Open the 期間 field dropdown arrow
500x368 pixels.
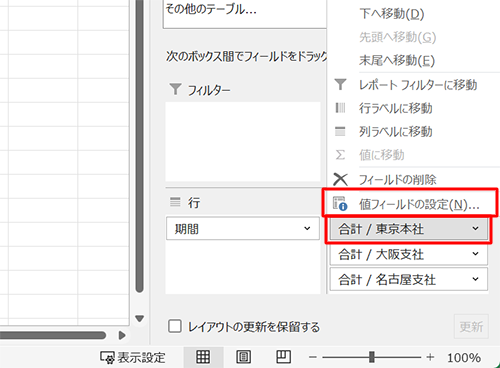point(307,229)
